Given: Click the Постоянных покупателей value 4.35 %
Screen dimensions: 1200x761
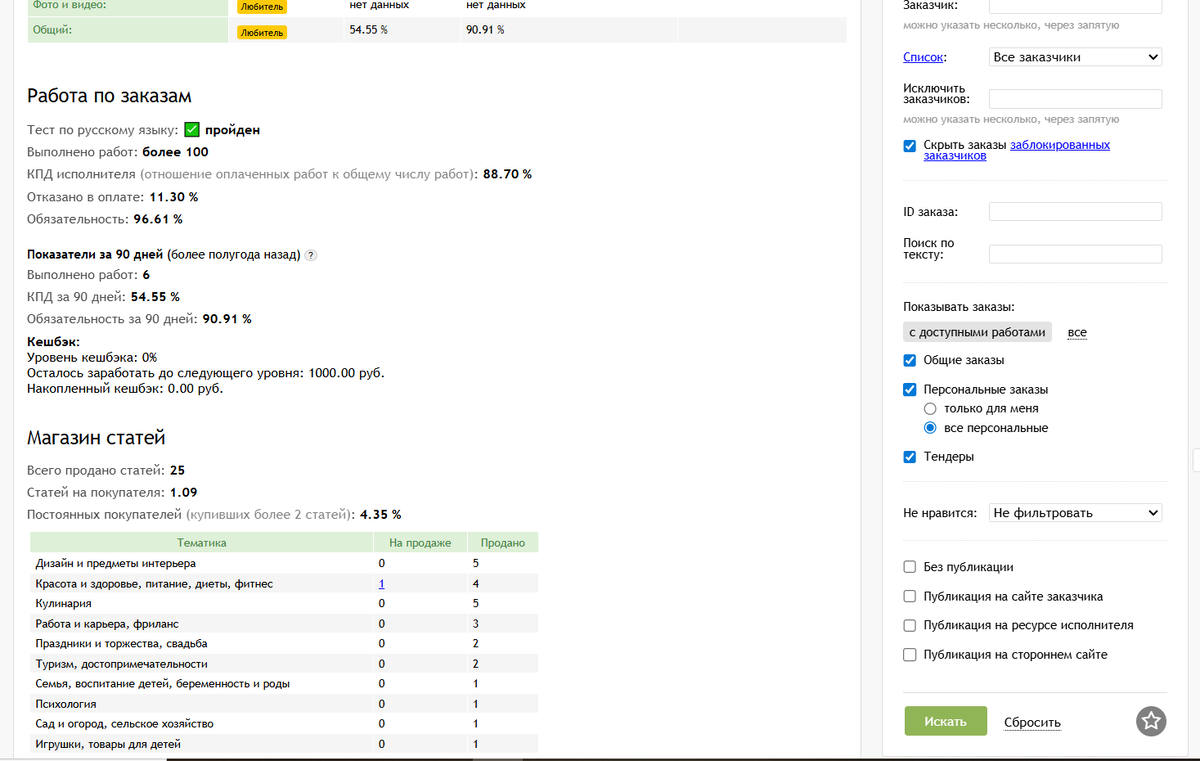Looking at the screenshot, I should (380, 514).
